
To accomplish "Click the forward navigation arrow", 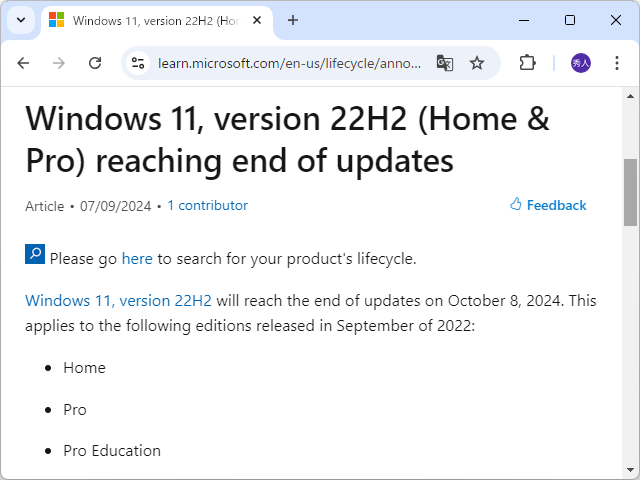I will [x=59, y=63].
